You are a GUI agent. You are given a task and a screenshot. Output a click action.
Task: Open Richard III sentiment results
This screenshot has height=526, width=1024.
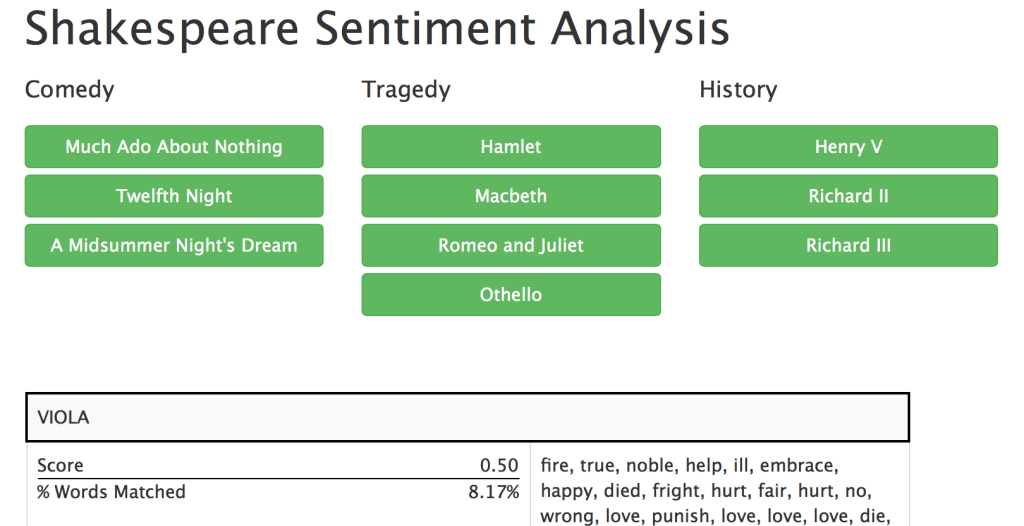pos(848,245)
